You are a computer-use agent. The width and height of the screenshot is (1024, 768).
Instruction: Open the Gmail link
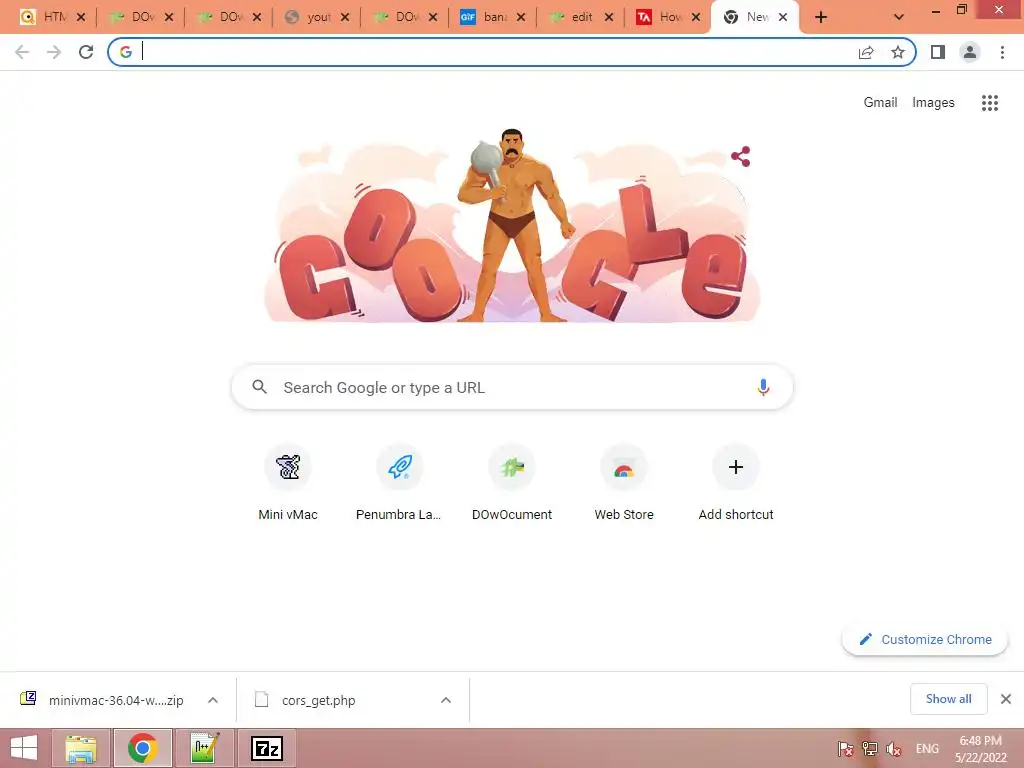pyautogui.click(x=880, y=103)
